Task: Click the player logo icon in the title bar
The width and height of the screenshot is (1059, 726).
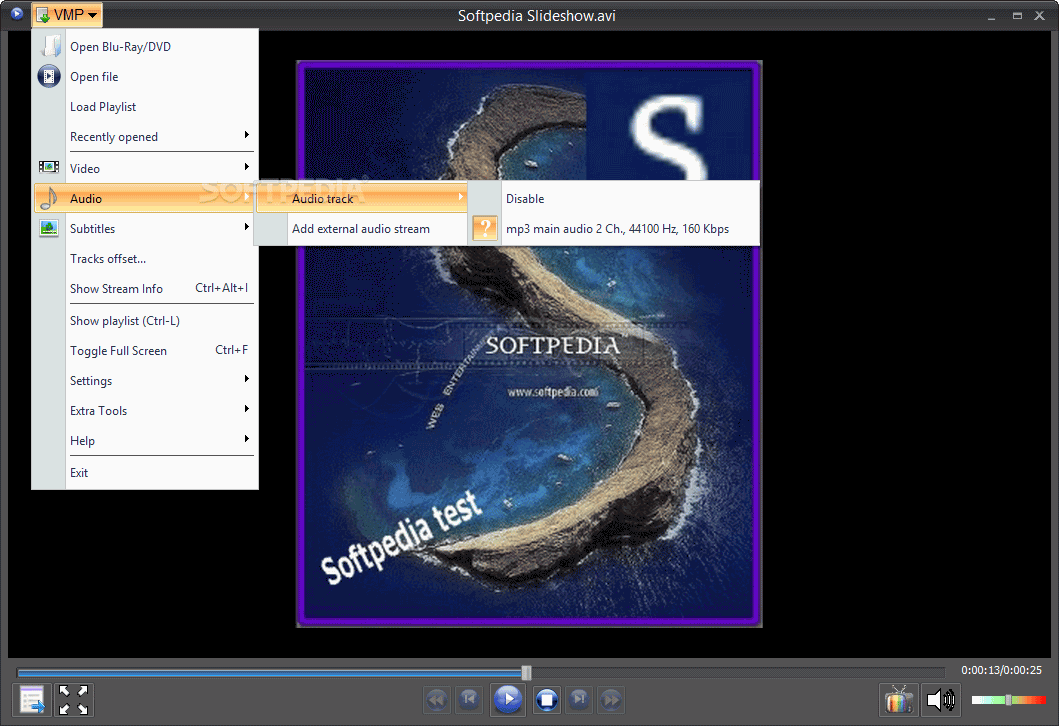Action: tap(16, 14)
